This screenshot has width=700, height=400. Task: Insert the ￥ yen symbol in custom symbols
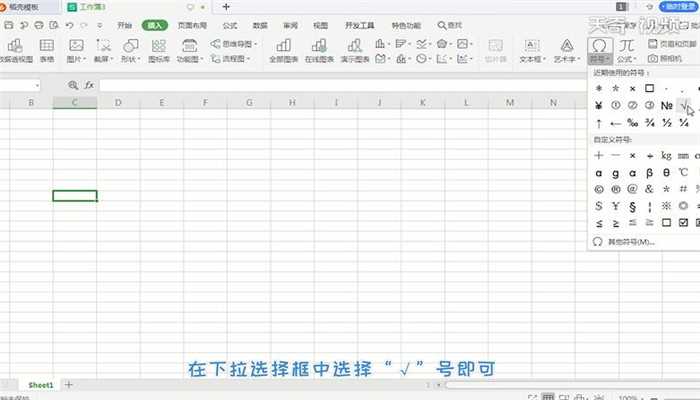[x=616, y=206]
